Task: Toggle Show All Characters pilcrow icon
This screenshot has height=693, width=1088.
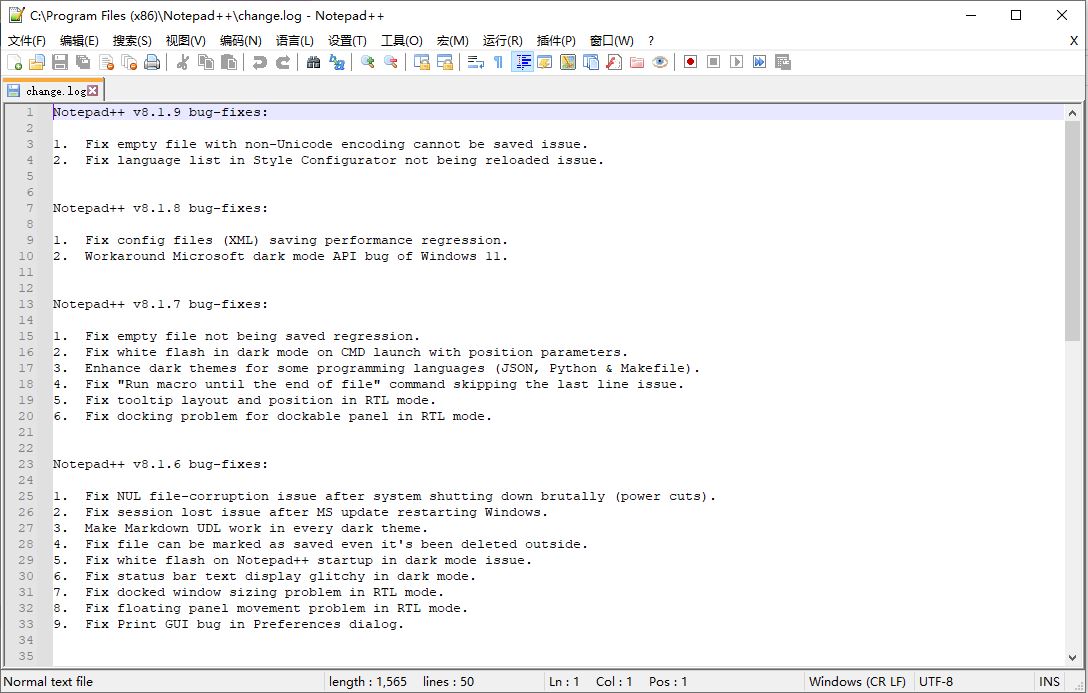Action: pos(498,62)
